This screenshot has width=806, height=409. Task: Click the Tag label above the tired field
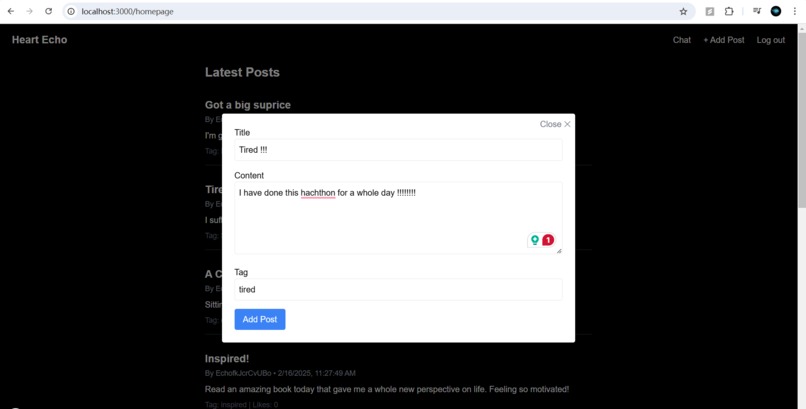[241, 272]
